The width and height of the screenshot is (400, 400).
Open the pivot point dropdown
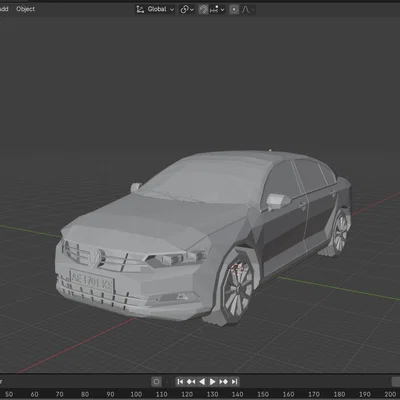tap(187, 9)
